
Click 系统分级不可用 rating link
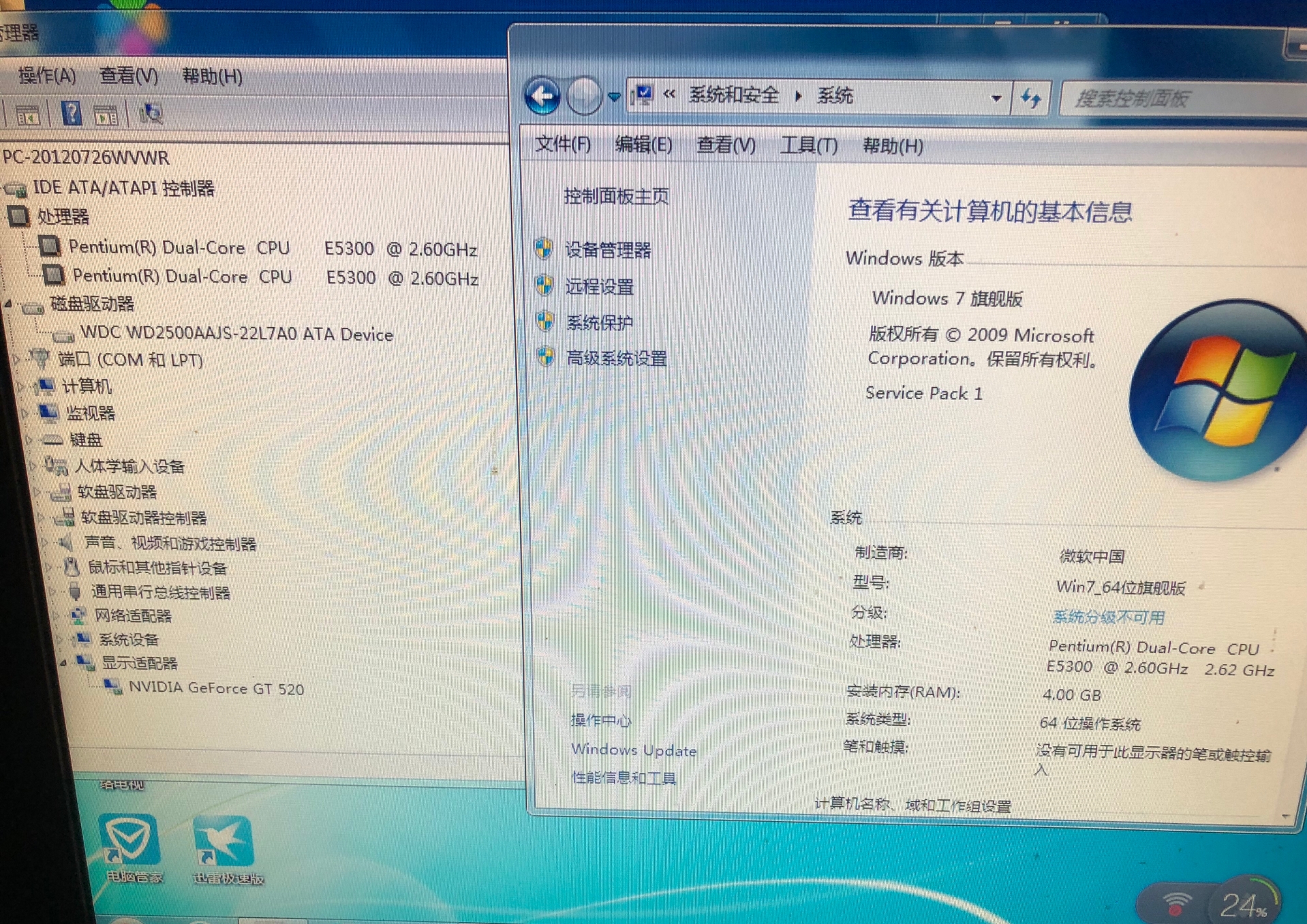pyautogui.click(x=1109, y=617)
